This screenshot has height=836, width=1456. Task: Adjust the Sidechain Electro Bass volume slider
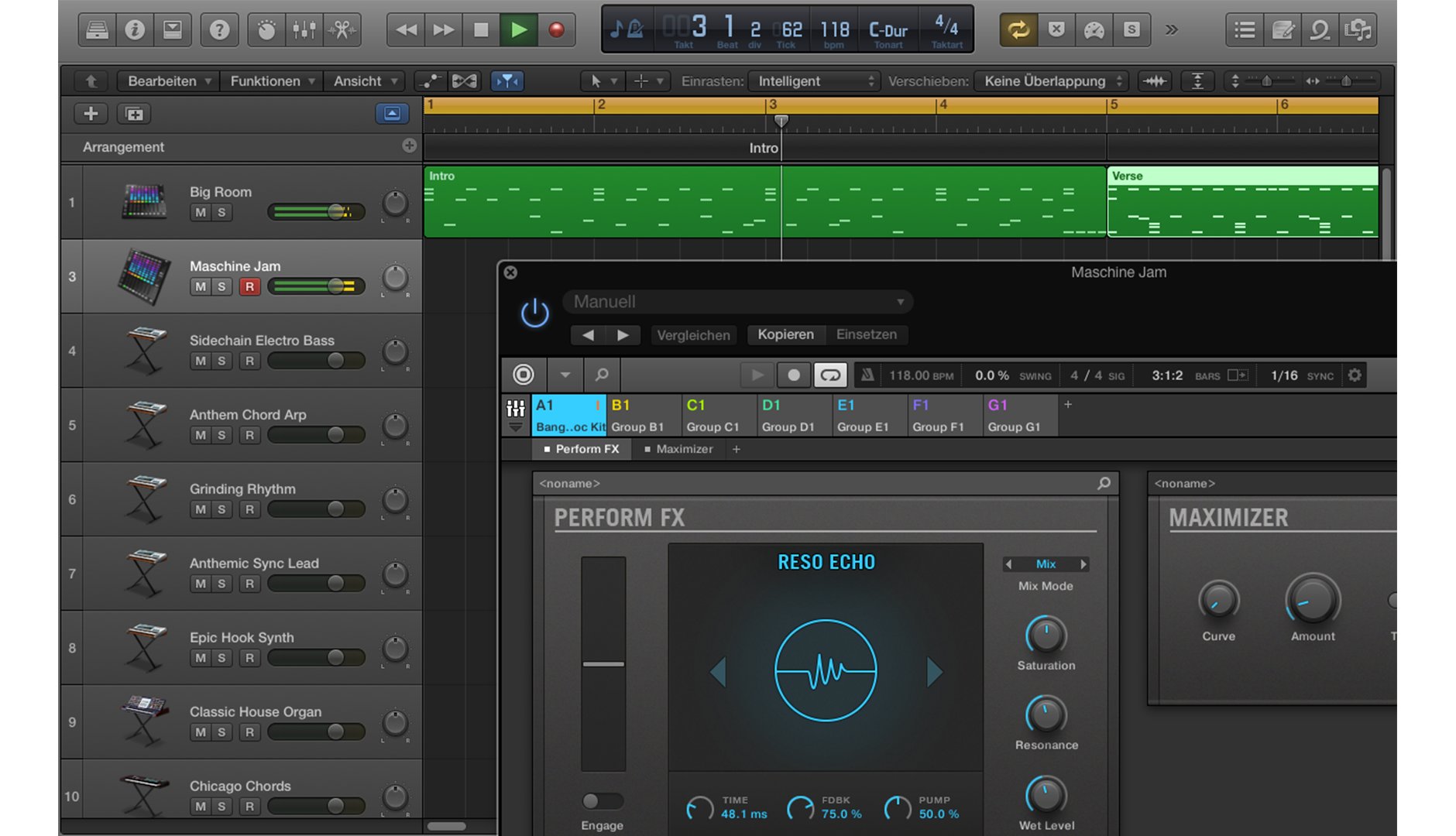335,361
